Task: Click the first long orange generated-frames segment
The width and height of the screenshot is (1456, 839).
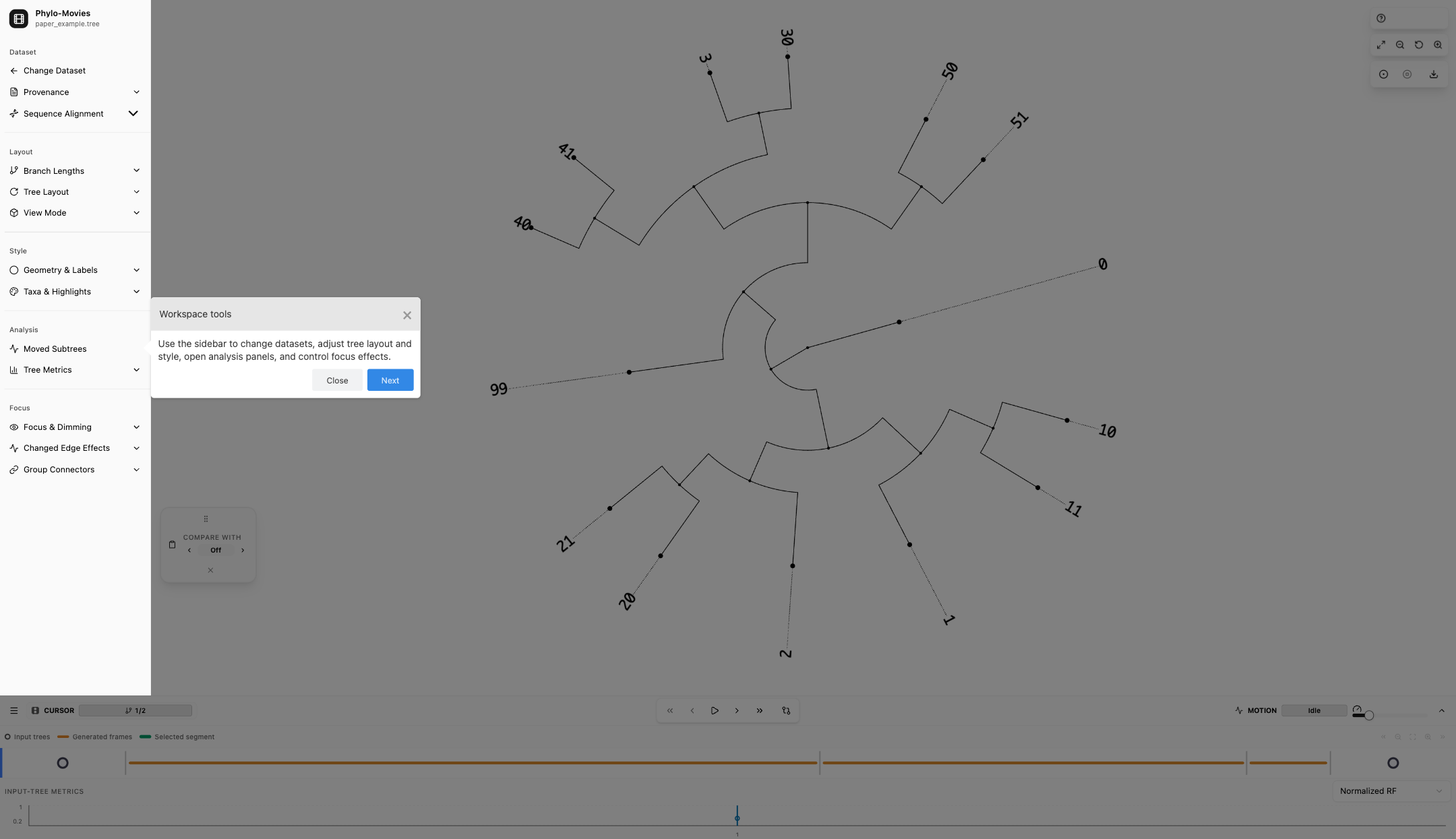Action: tap(473, 763)
